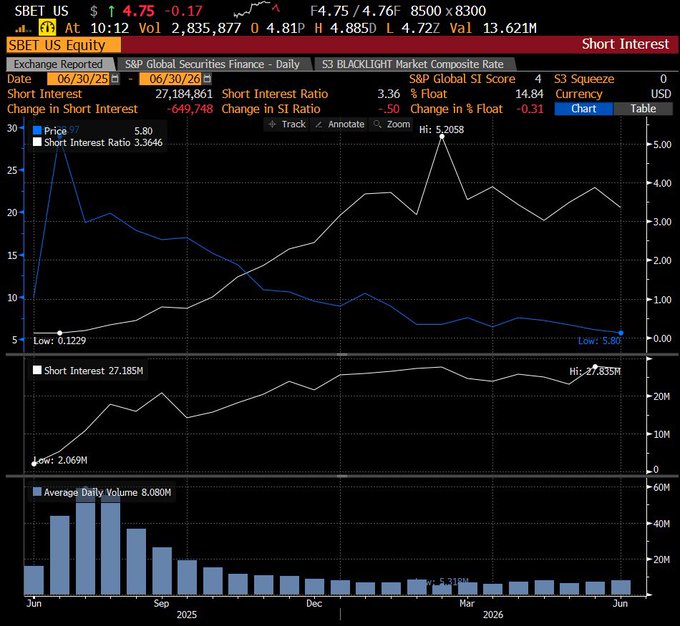Click the Sep label on the time axis
680x626 pixels.
[x=161, y=604]
